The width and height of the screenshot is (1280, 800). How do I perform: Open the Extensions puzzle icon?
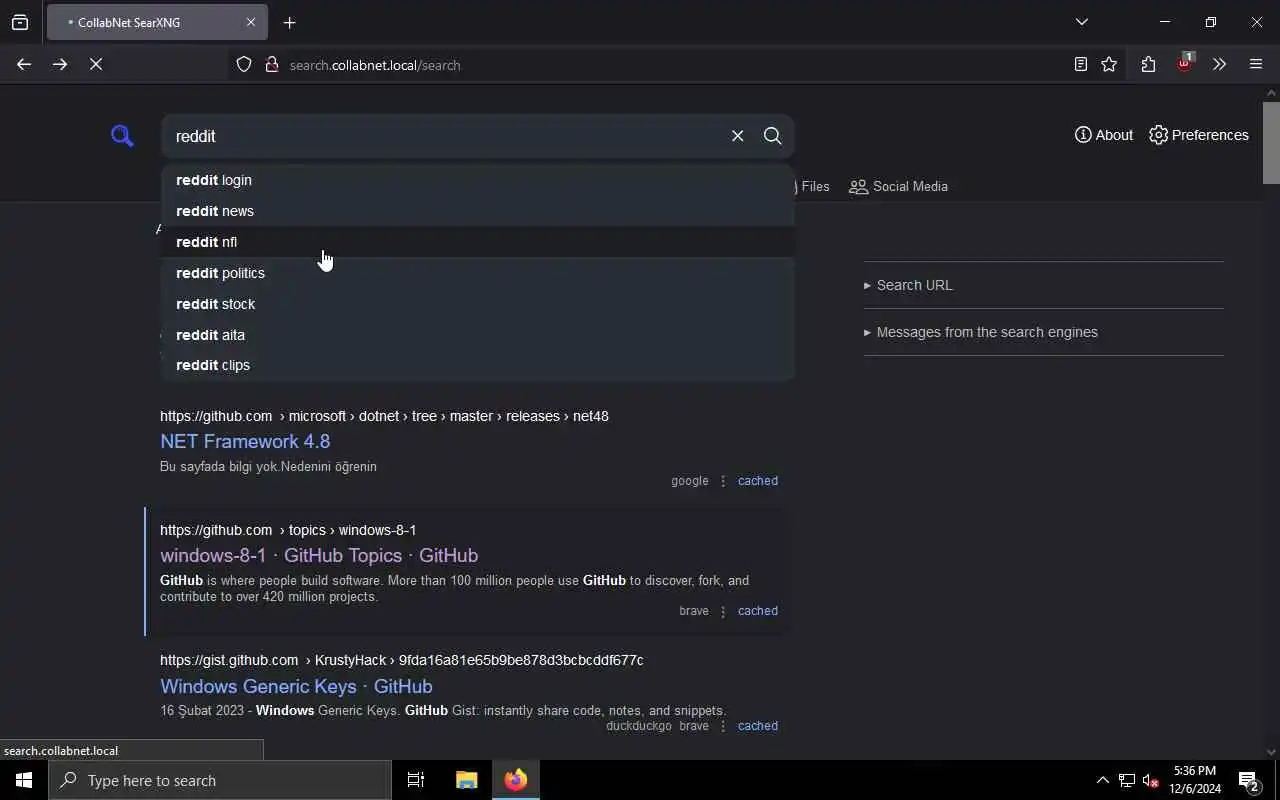pyautogui.click(x=1148, y=64)
